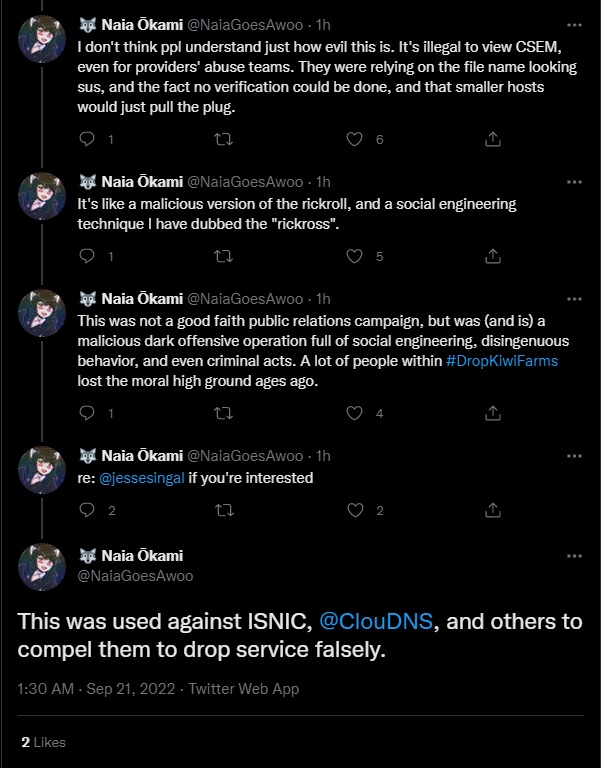Retweet the CSEM abuse teams tweet
Image resolution: width=601 pixels, height=768 pixels.
pos(223,139)
